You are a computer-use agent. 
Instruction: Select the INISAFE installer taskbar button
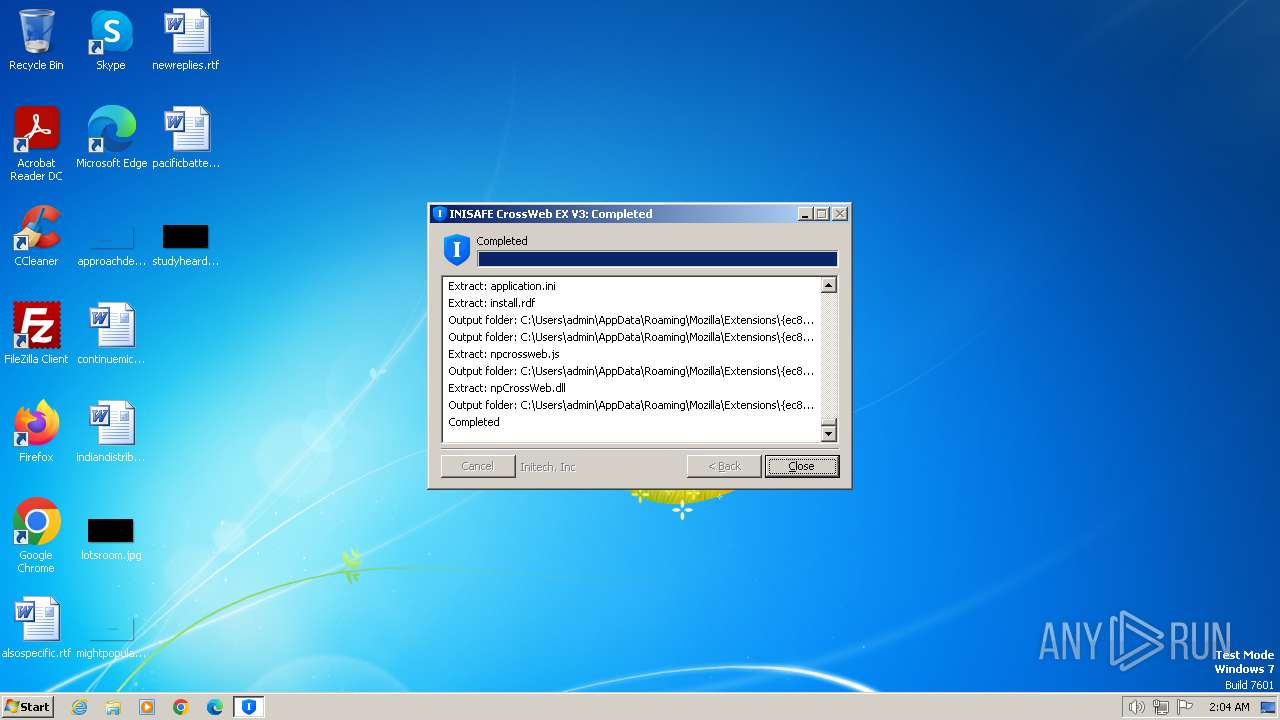(x=249, y=707)
